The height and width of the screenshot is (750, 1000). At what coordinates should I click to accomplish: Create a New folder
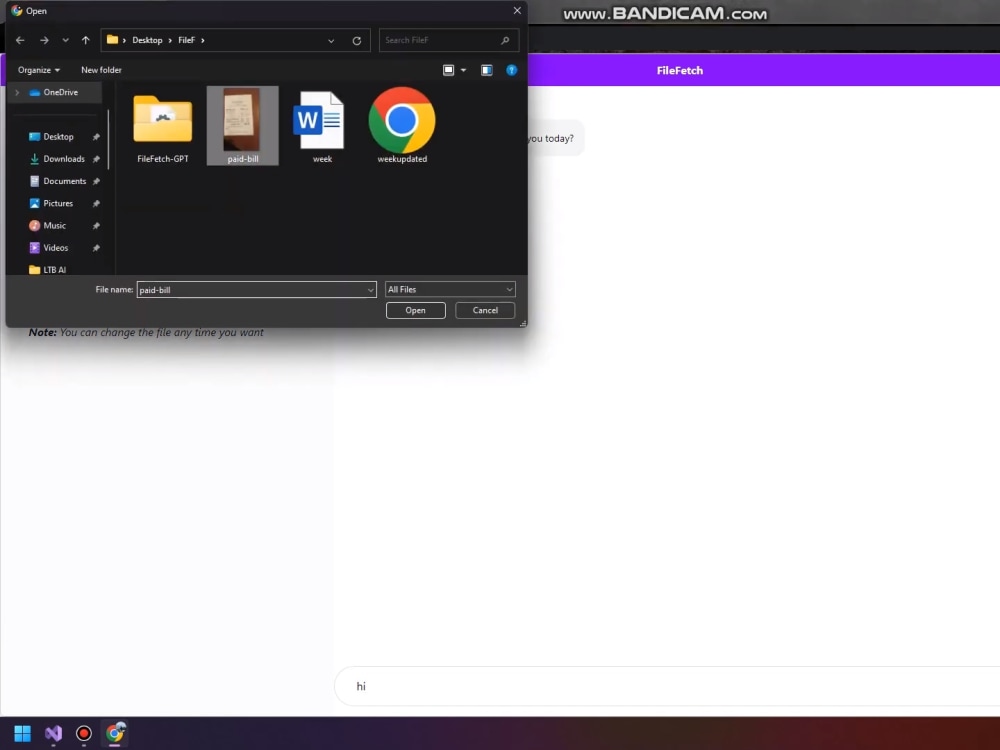point(101,70)
